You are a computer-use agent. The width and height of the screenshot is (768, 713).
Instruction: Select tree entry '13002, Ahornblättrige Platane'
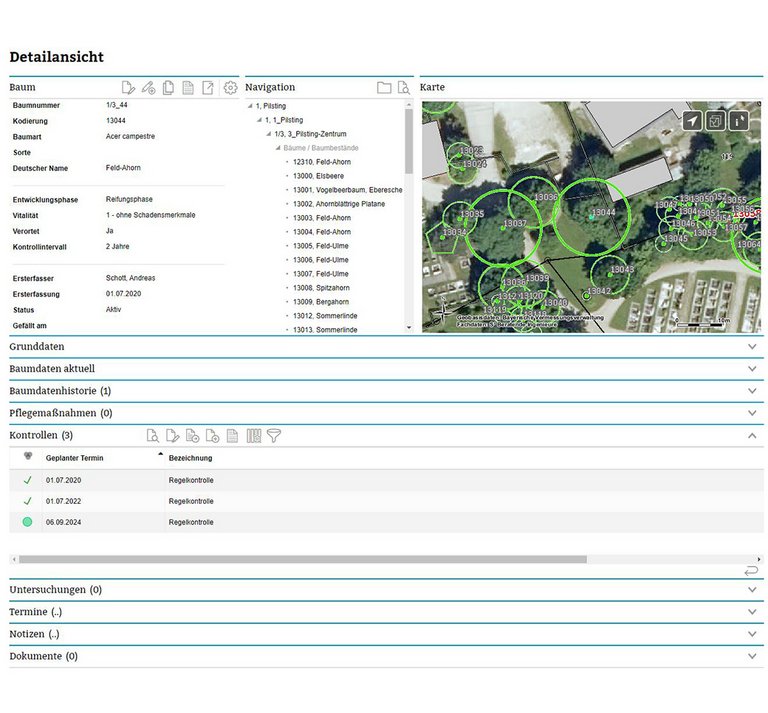[339, 204]
